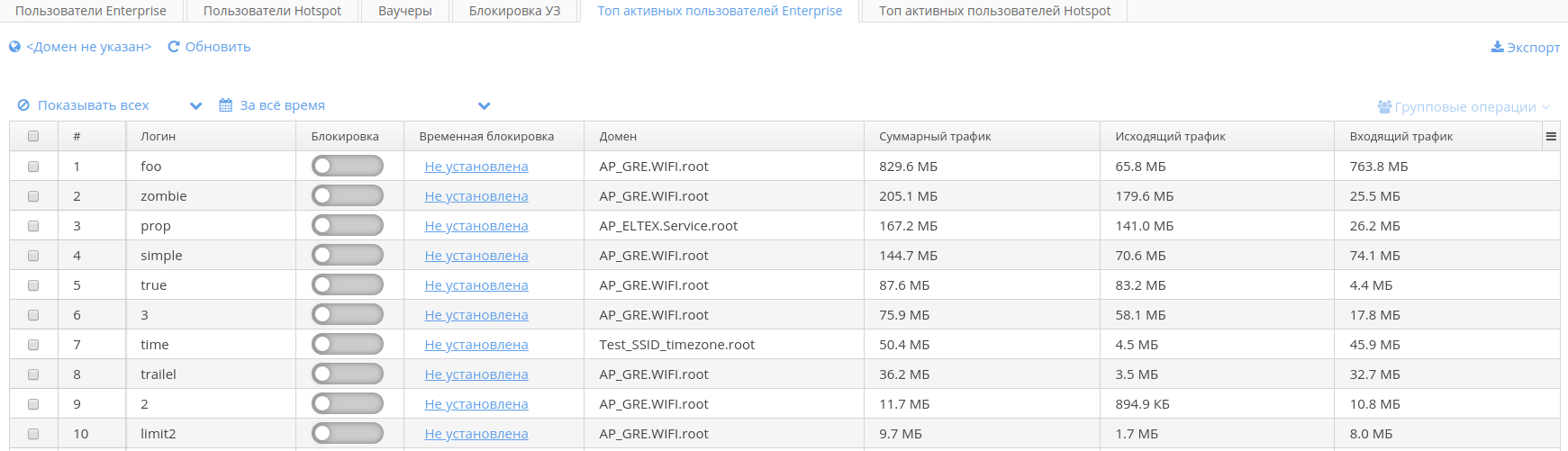Toggle blocking switch for user foo
The width and height of the screenshot is (1568, 451).
tap(347, 167)
